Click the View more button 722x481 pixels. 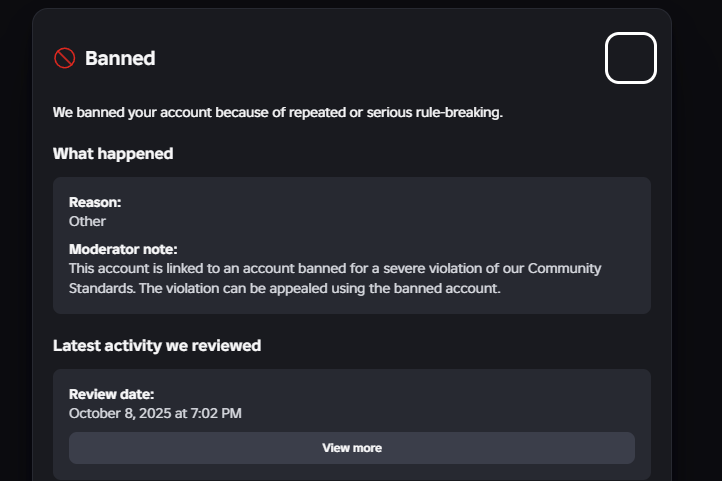tap(352, 448)
